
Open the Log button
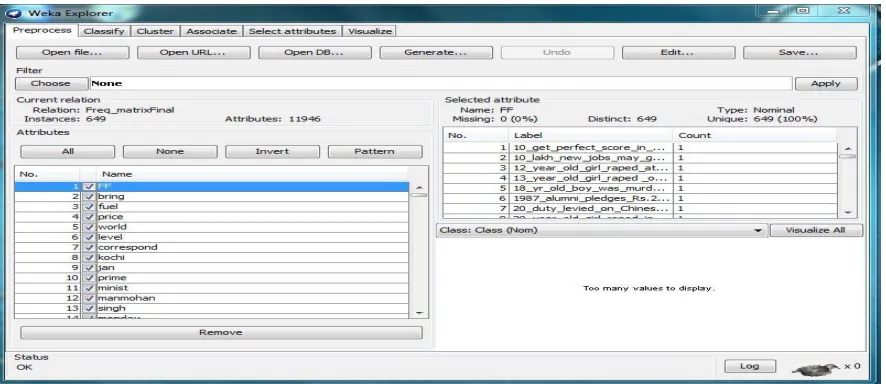[x=749, y=366]
